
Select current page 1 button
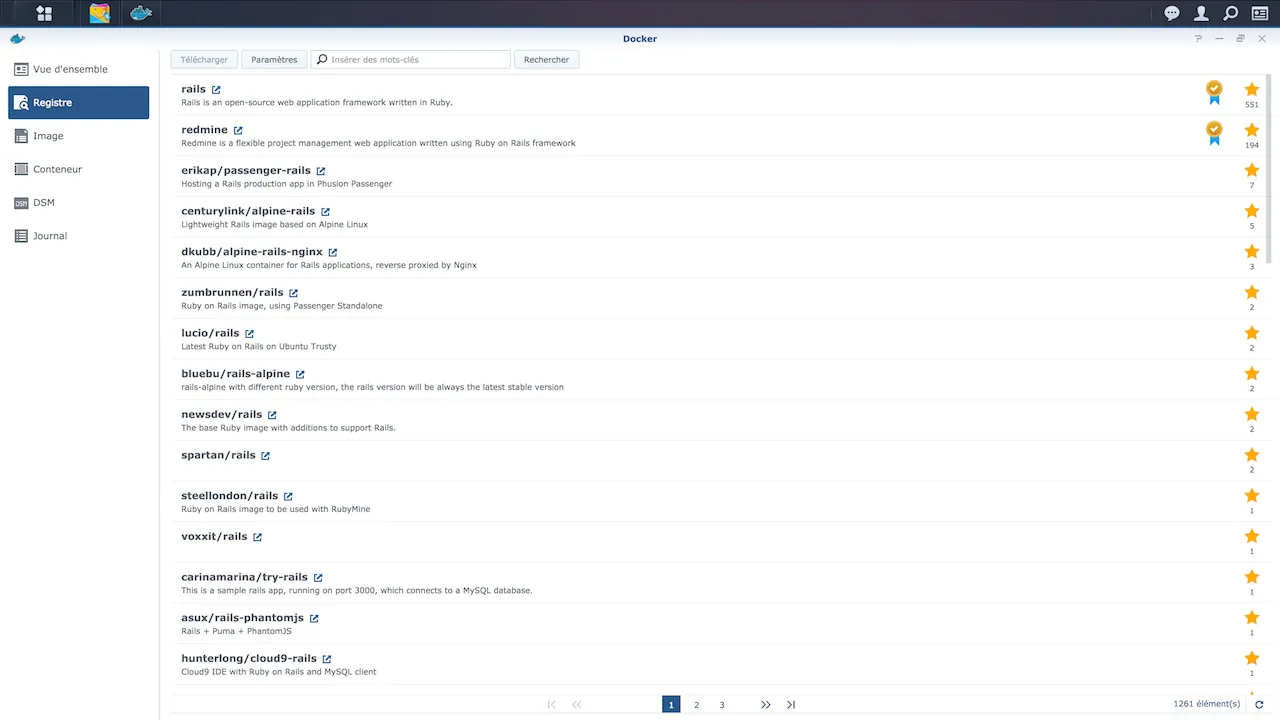point(671,705)
